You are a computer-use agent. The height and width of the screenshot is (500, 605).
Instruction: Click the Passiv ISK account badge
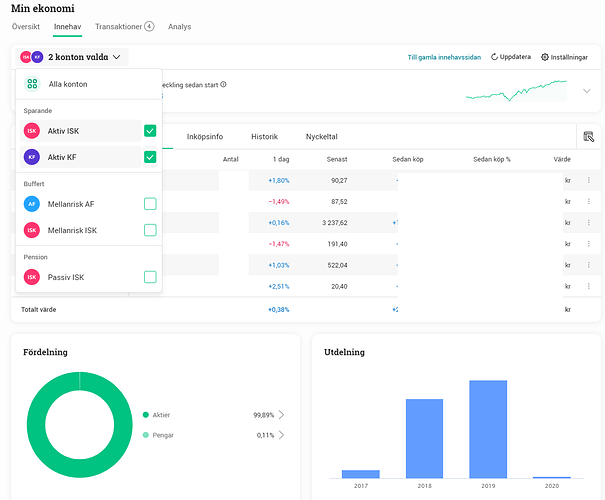tap(32, 277)
